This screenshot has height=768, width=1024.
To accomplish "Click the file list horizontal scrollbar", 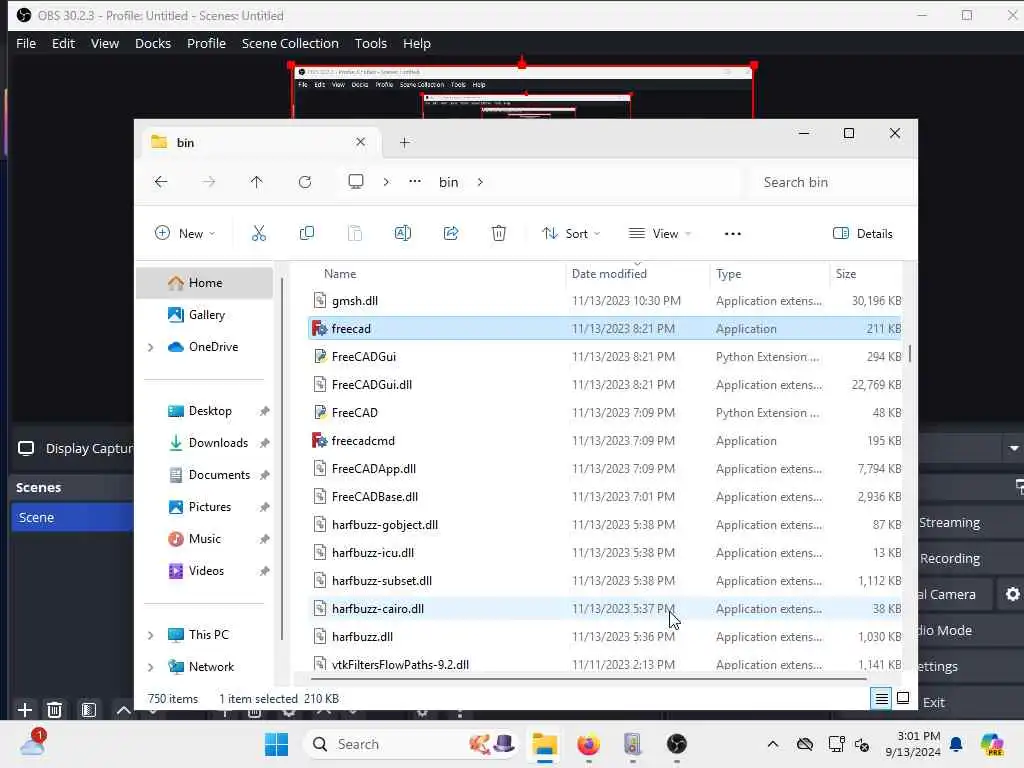I will click(588, 679).
